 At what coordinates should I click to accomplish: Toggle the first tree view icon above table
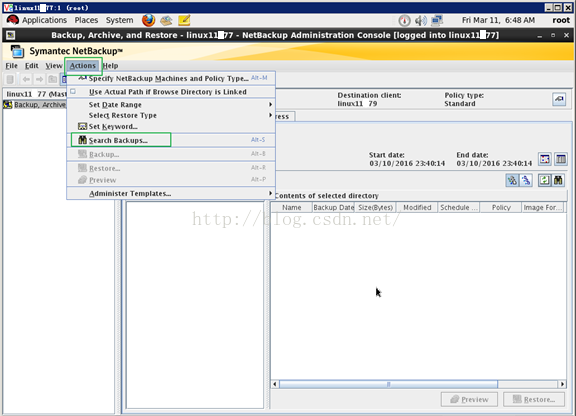[x=512, y=180]
